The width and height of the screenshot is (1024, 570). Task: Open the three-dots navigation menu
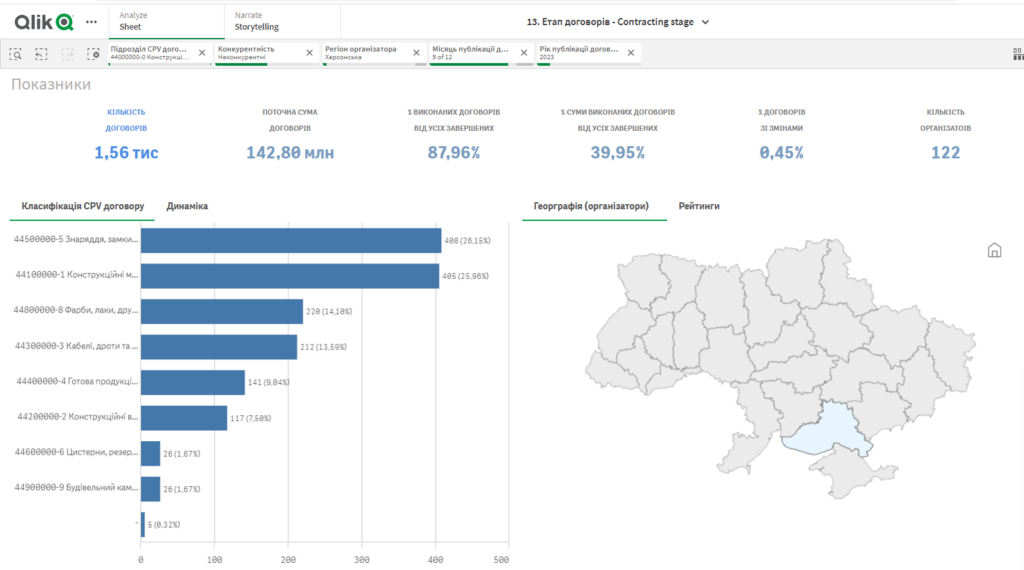[x=92, y=21]
